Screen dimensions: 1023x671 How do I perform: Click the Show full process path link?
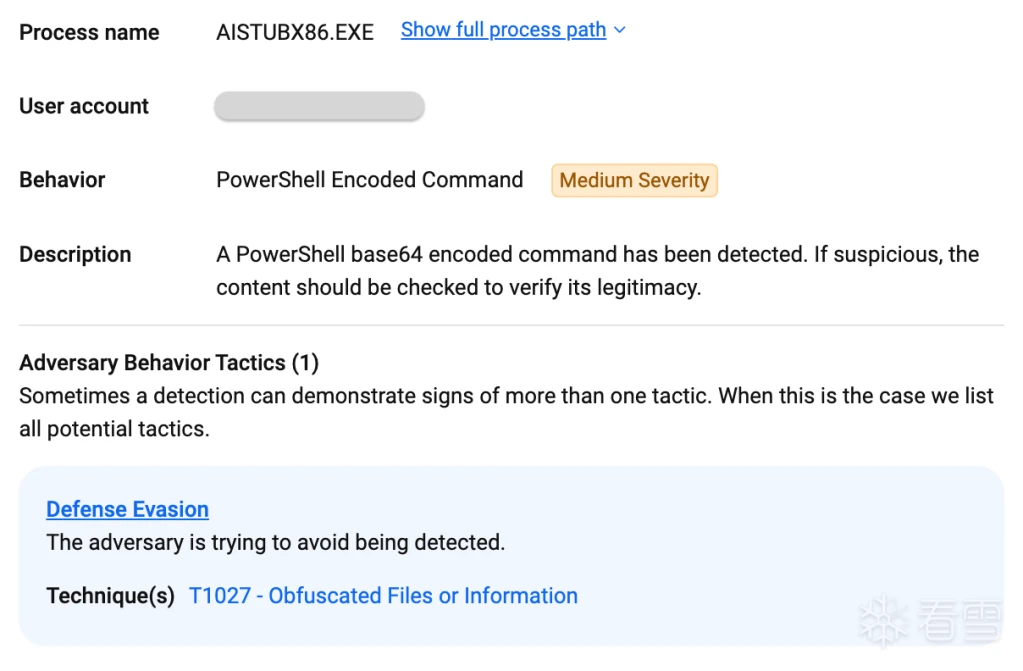click(x=503, y=30)
